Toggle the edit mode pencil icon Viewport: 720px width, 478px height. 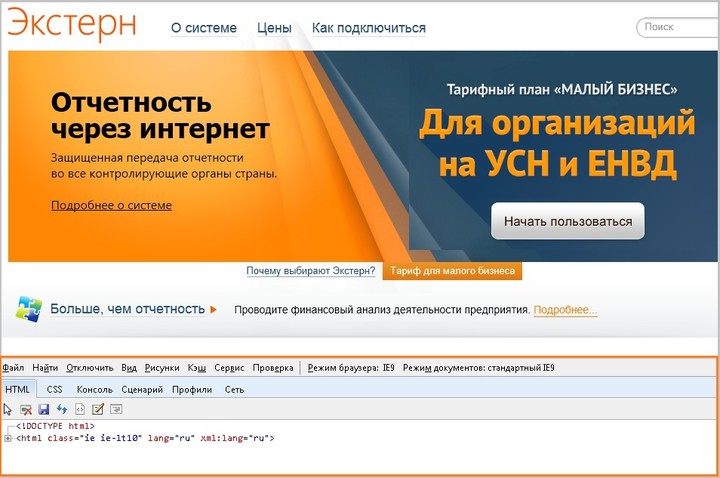pyautogui.click(x=98, y=409)
